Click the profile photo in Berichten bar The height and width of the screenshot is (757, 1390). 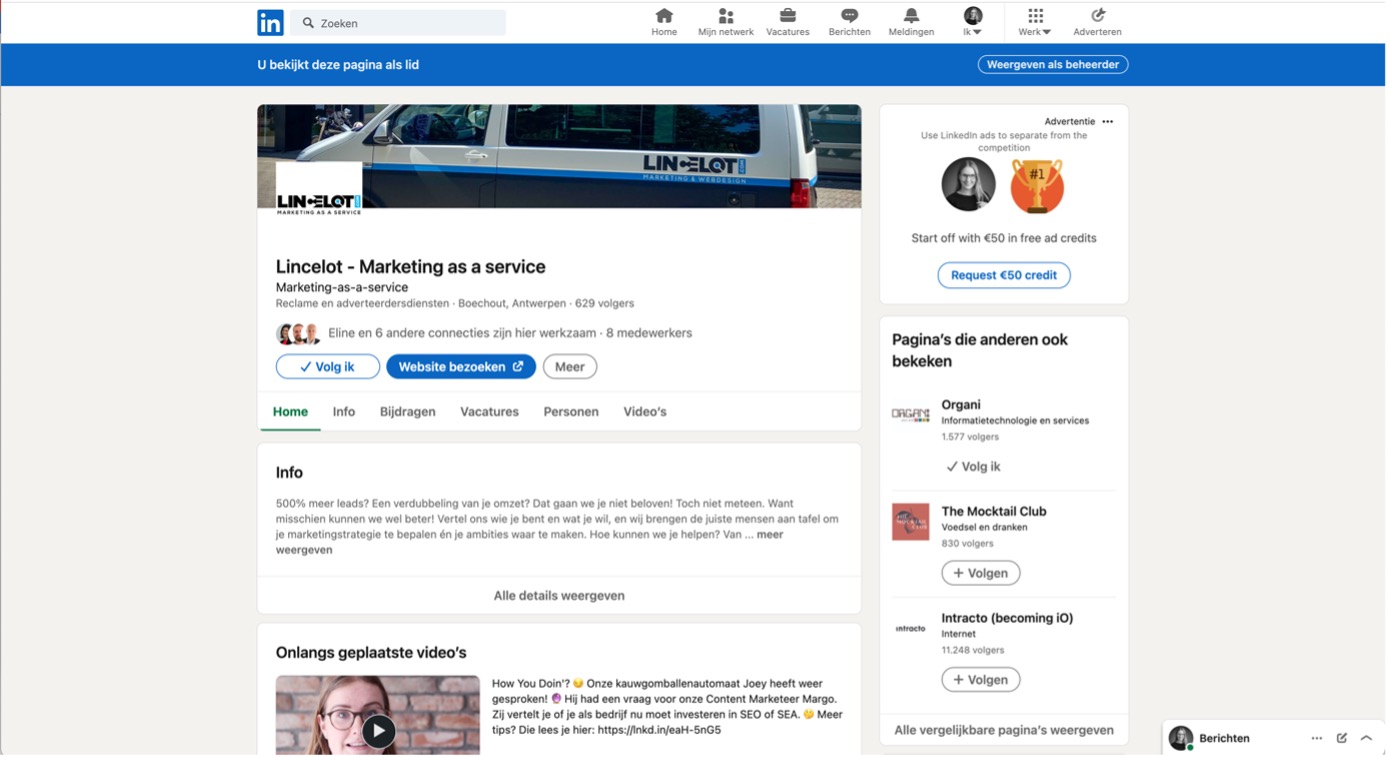pyautogui.click(x=1181, y=738)
